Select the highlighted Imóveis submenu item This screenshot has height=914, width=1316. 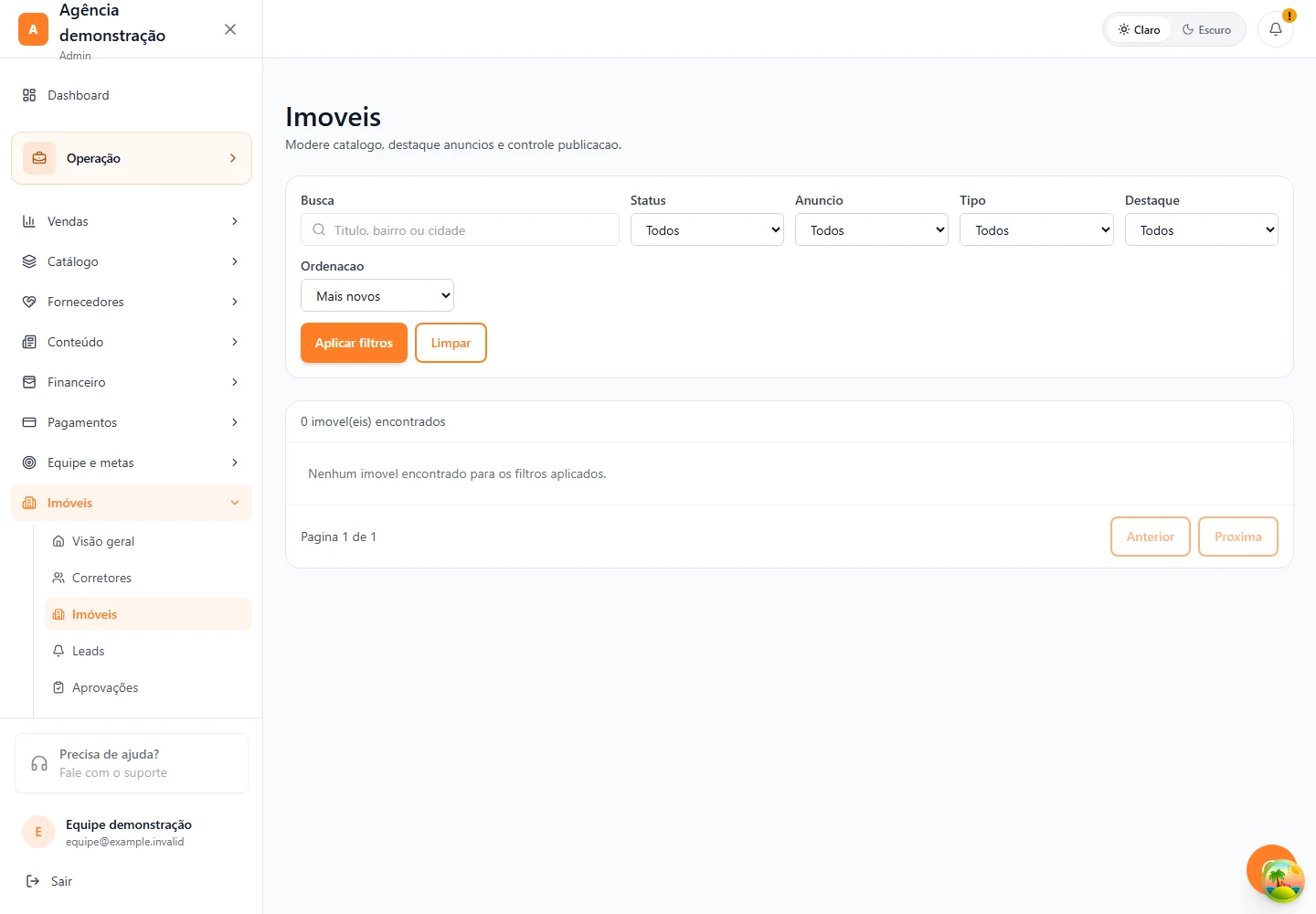click(x=148, y=614)
